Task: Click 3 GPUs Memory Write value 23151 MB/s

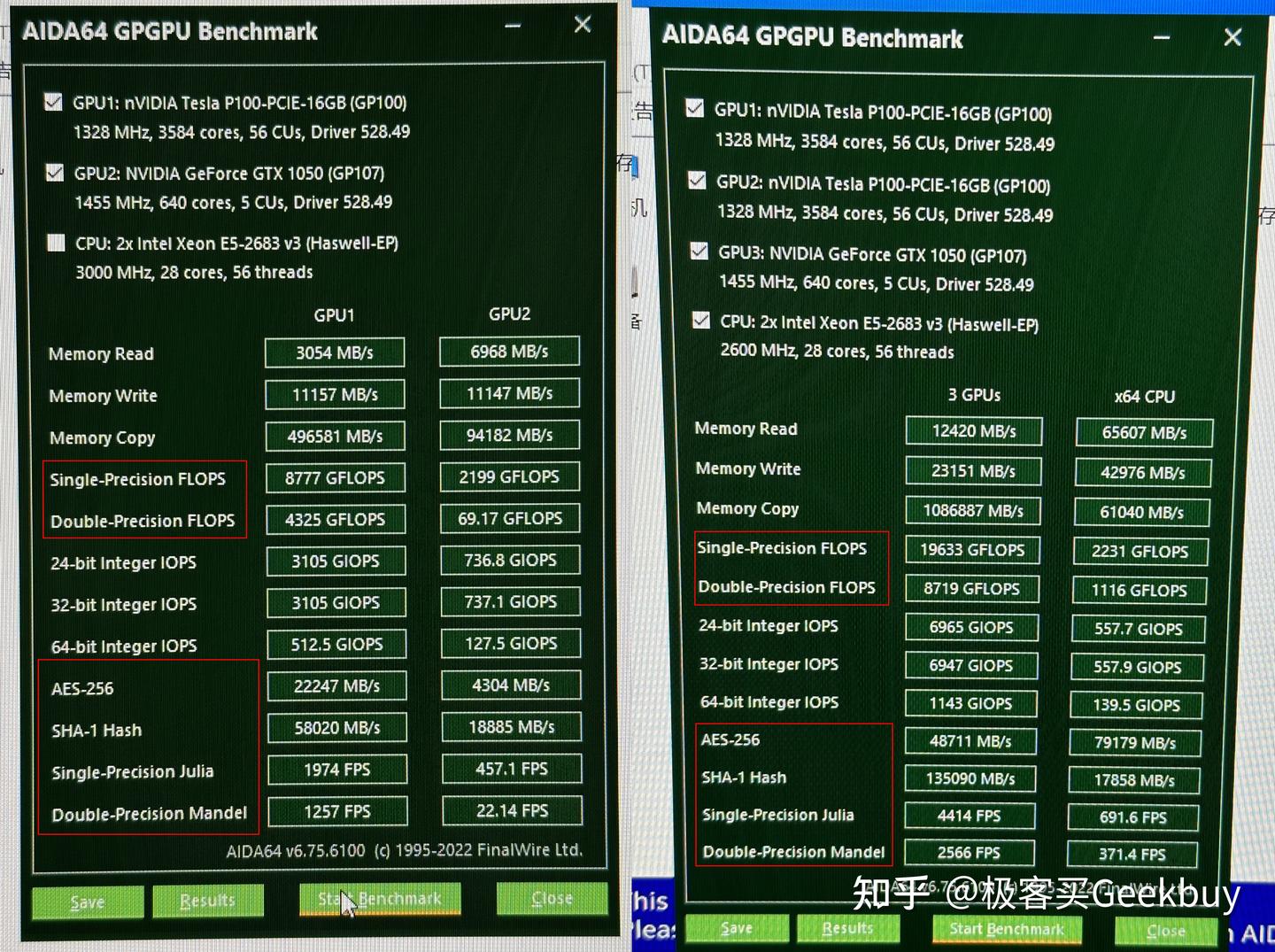Action: click(x=973, y=471)
